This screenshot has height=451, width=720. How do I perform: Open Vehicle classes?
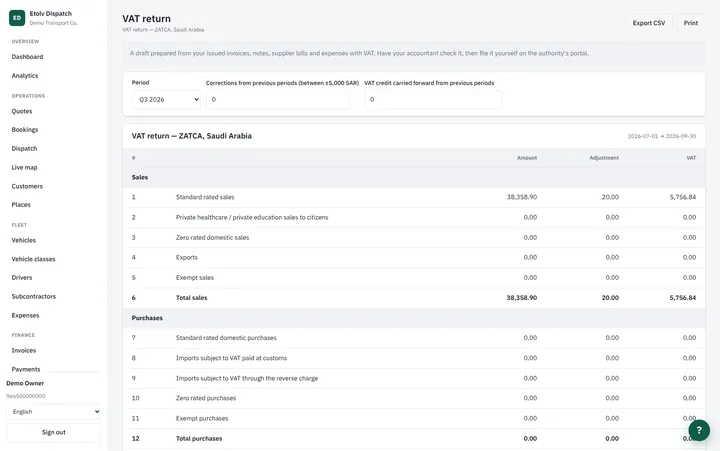tap(34, 259)
